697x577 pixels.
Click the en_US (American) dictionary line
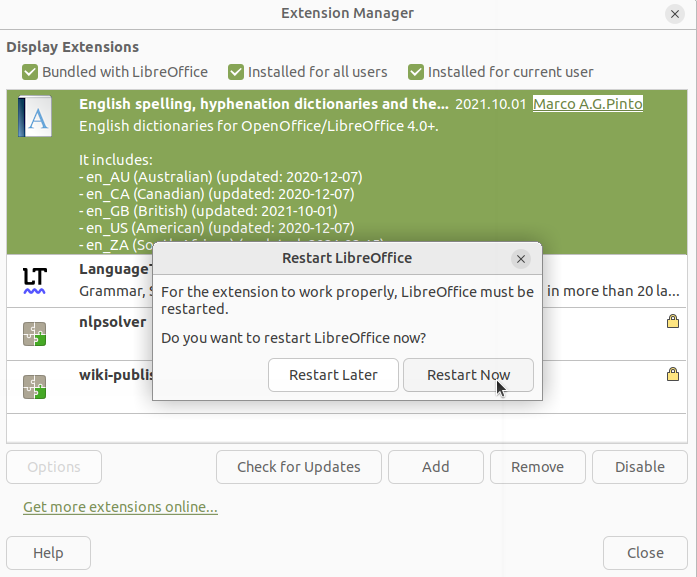tap(216, 228)
